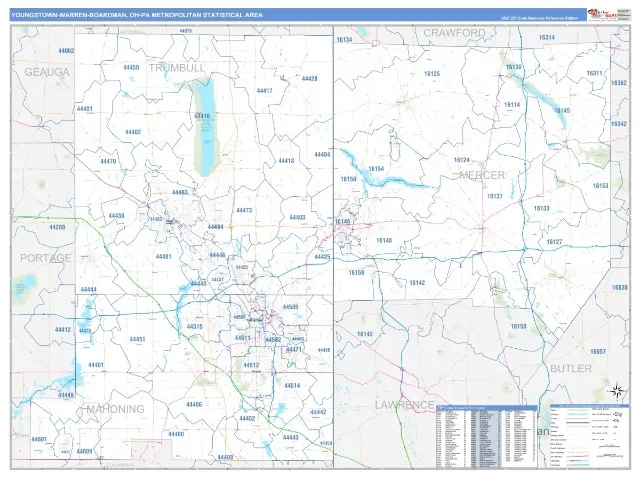The width and height of the screenshot is (640, 480).
Task: Click ZIP code label 44062
Action: (x=66, y=51)
